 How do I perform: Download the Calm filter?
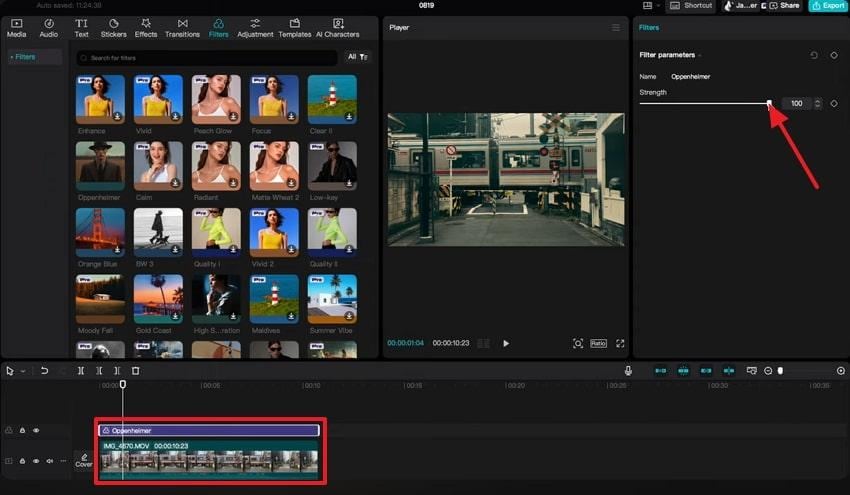tap(175, 183)
